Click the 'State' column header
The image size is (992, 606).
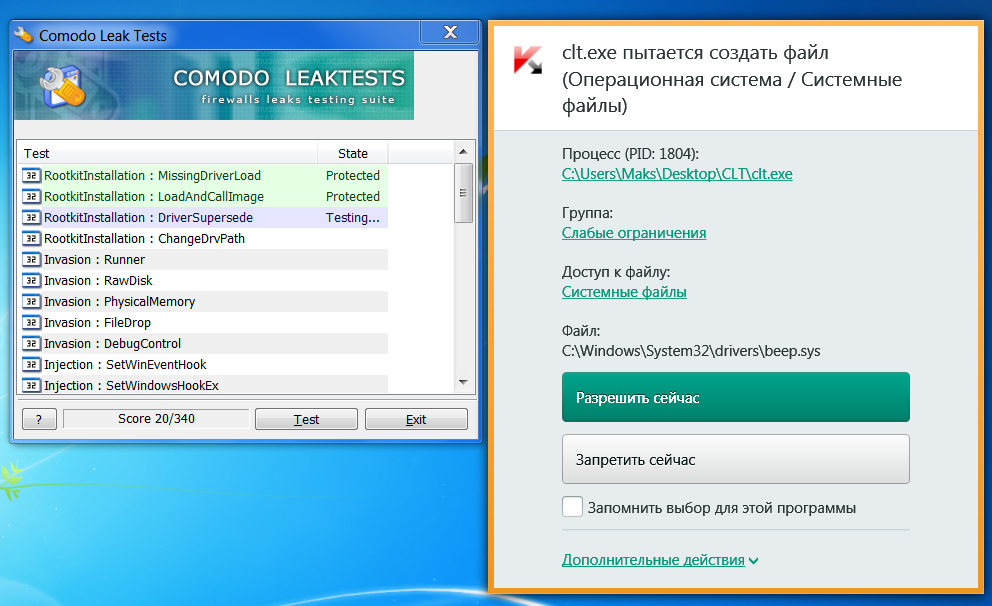tap(352, 153)
